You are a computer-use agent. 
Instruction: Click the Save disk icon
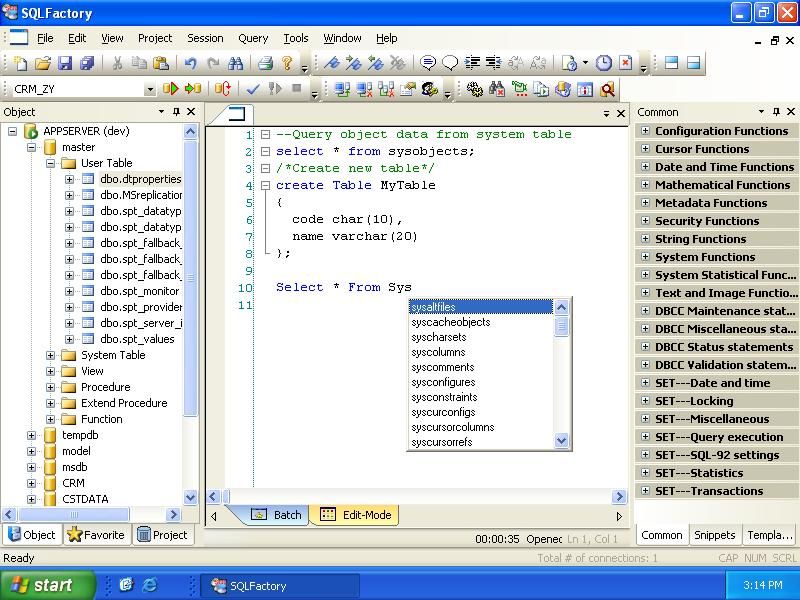click(x=64, y=63)
